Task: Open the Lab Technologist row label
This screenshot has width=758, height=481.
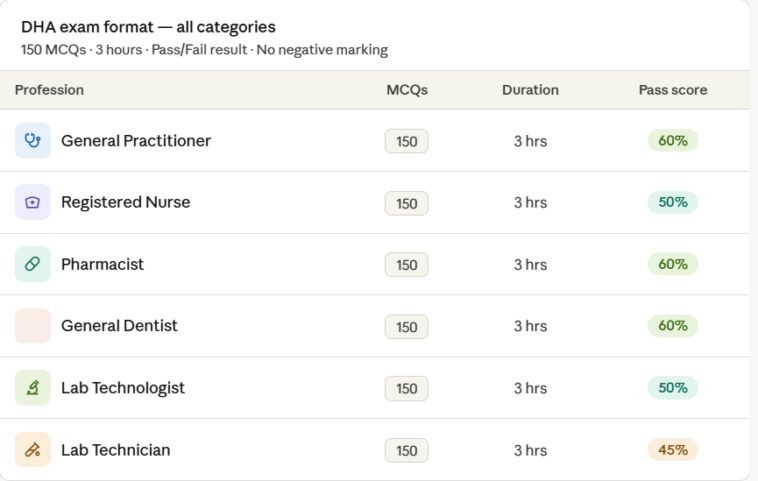Action: click(x=123, y=388)
